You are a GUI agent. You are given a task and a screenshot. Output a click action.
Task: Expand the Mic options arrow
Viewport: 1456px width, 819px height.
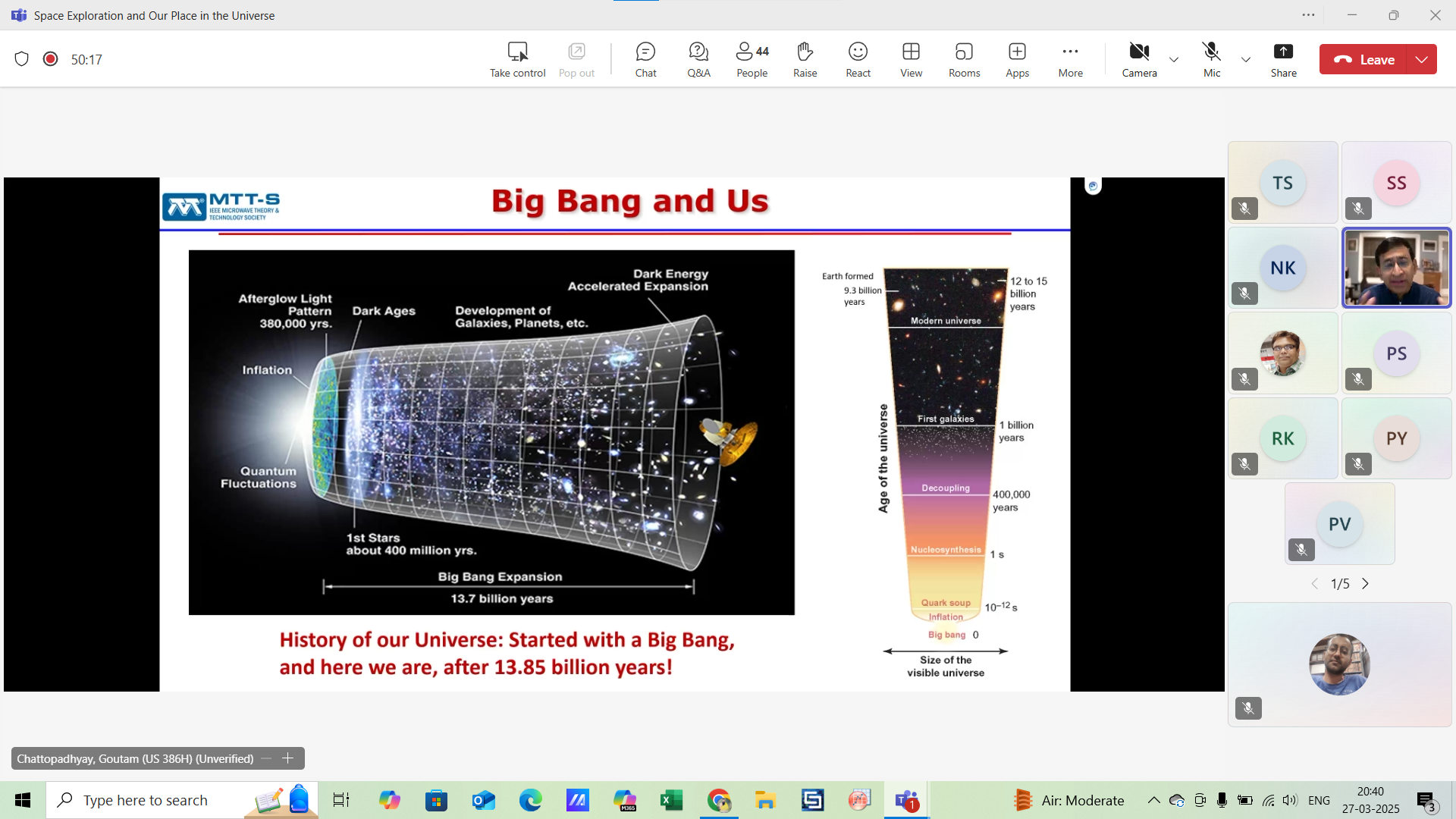click(x=1246, y=59)
